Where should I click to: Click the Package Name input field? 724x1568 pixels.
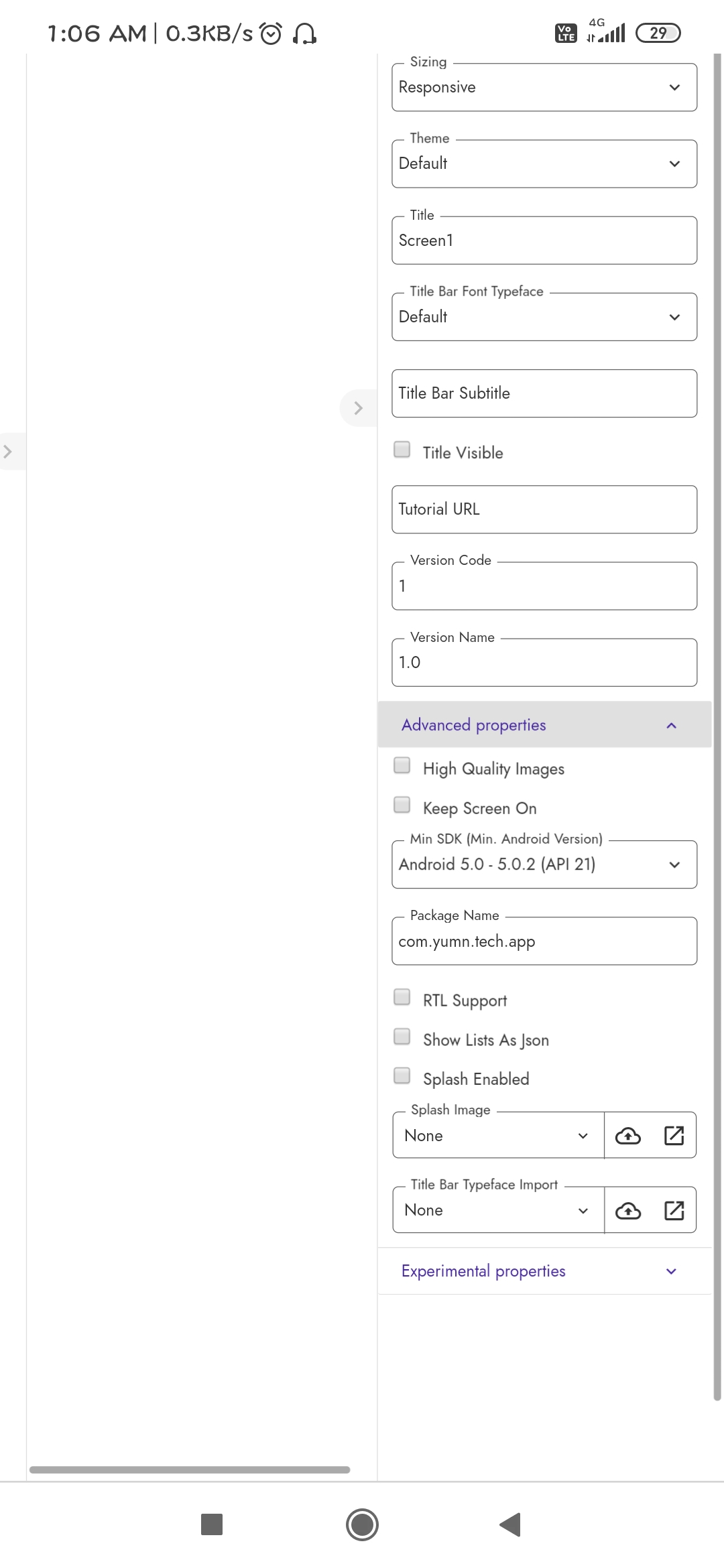[544, 941]
